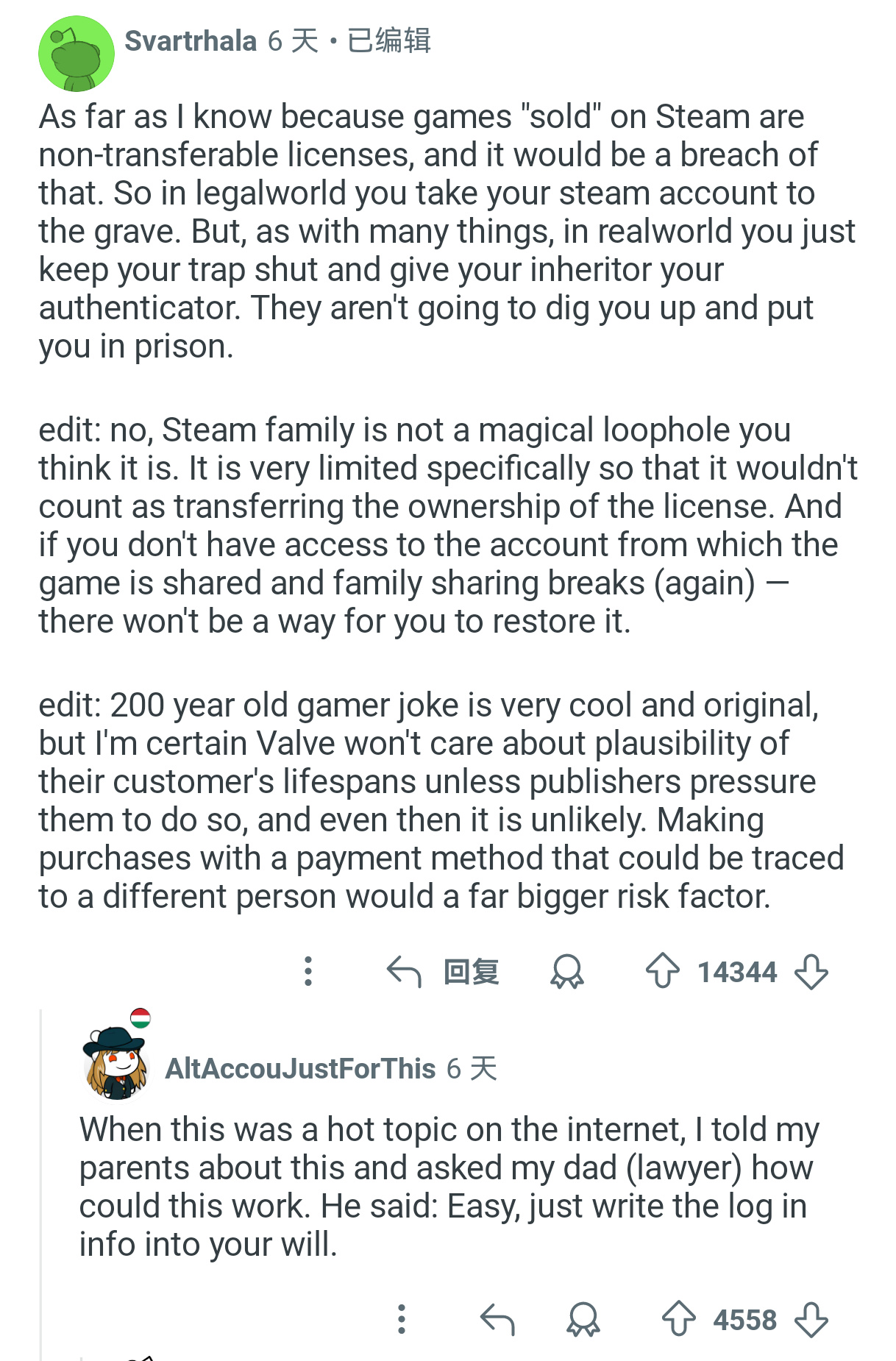Open AltAccouJustForThis's profile via username
This screenshot has height=1361, width=896.
click(x=300, y=1068)
